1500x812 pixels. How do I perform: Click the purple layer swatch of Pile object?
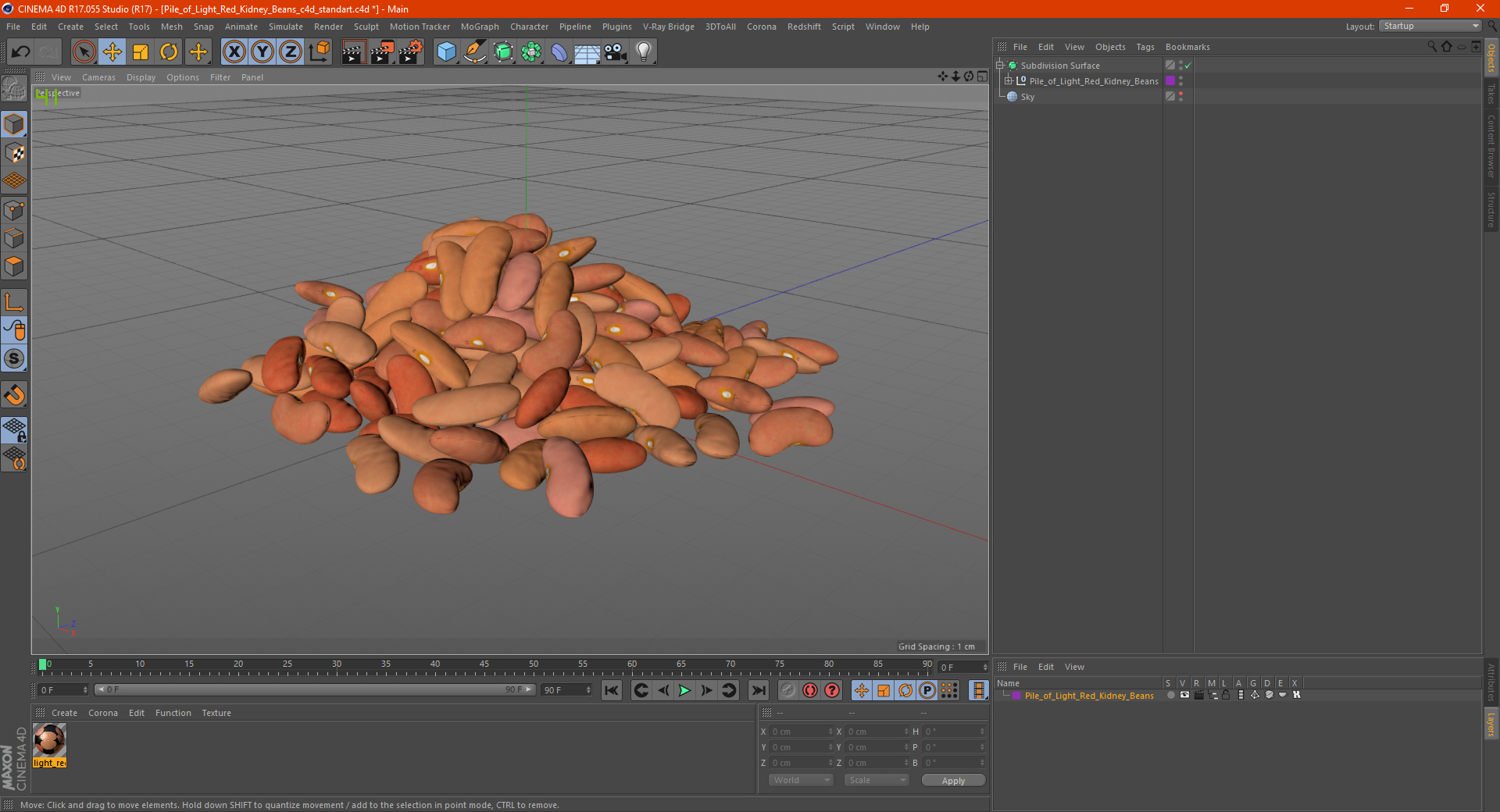coord(1170,81)
